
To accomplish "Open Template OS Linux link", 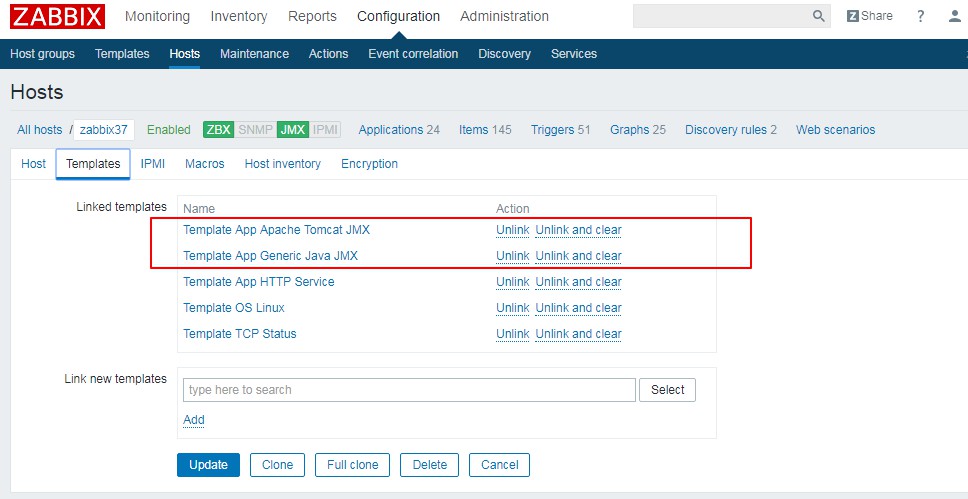I will (x=233, y=308).
